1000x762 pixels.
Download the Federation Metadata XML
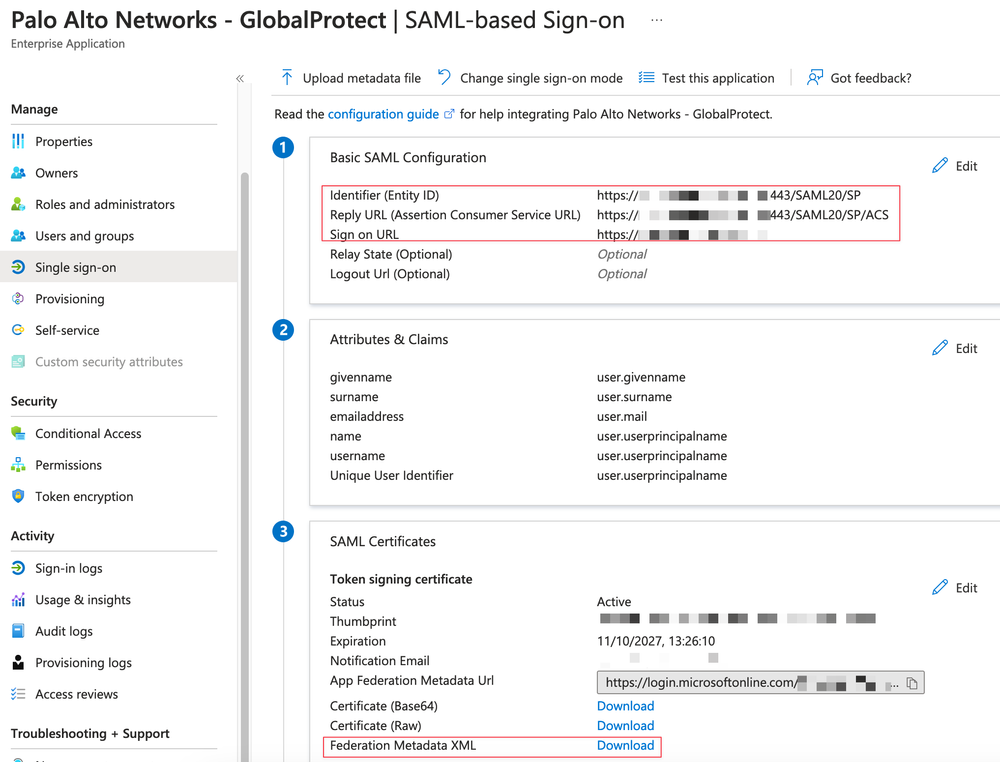[x=625, y=745]
